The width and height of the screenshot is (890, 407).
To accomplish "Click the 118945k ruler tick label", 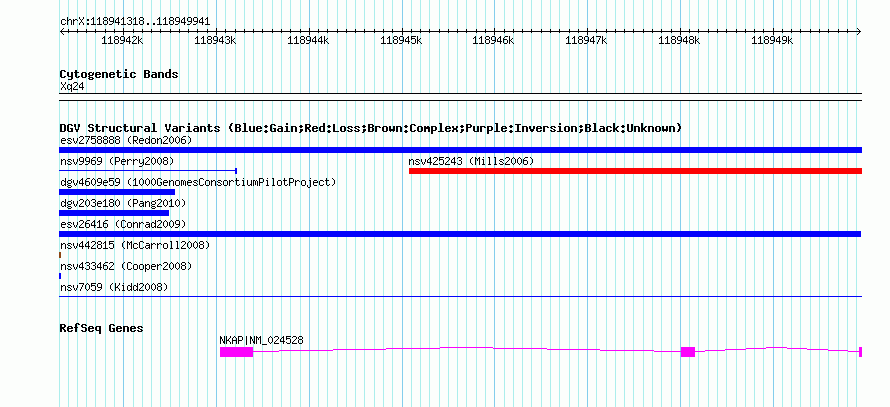I will (401, 40).
